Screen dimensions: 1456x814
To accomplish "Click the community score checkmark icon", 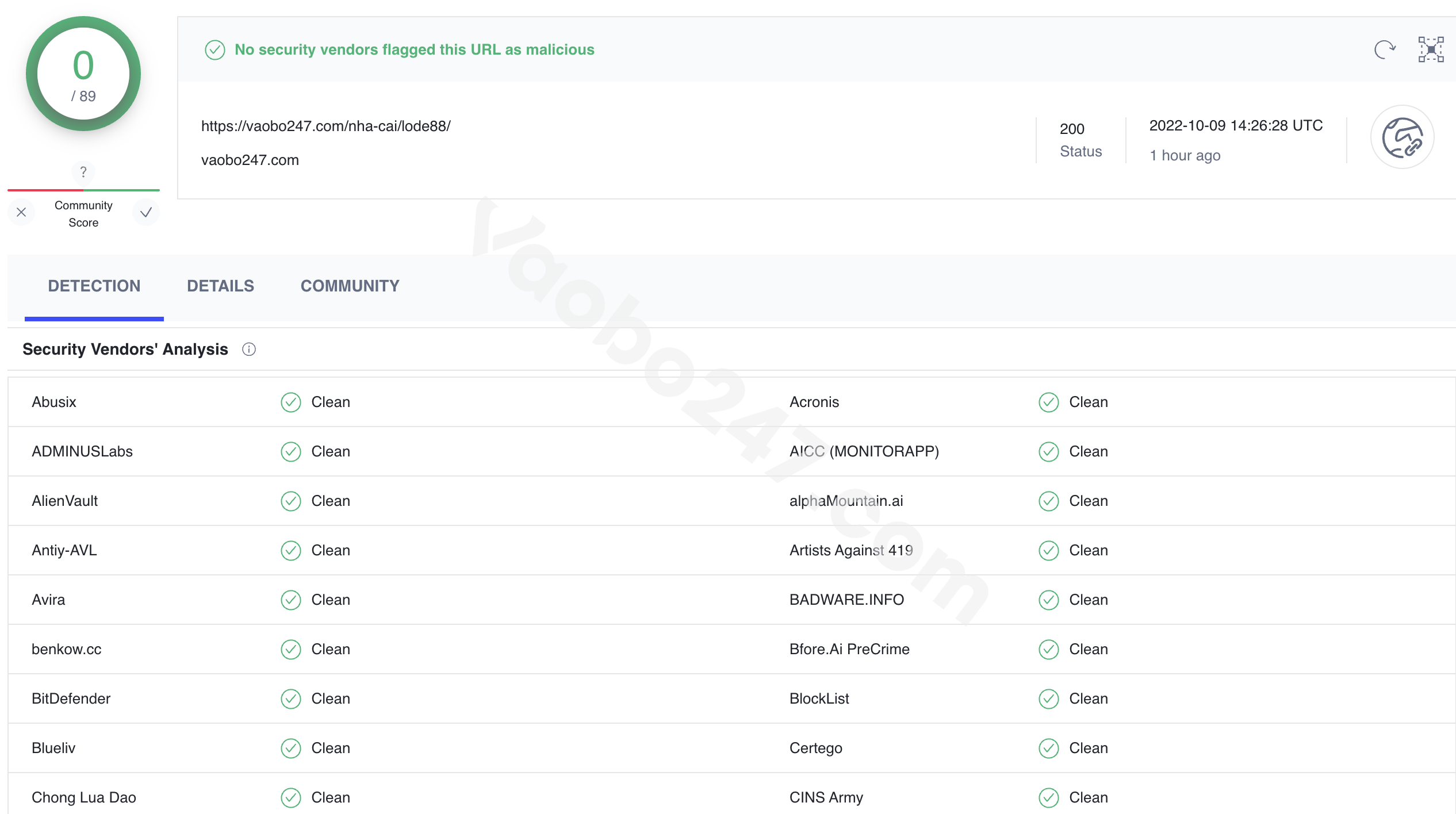I will point(146,212).
